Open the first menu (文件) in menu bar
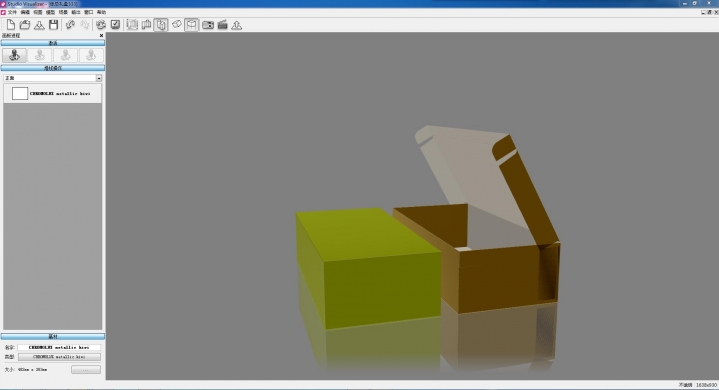The image size is (719, 390). tap(12, 12)
